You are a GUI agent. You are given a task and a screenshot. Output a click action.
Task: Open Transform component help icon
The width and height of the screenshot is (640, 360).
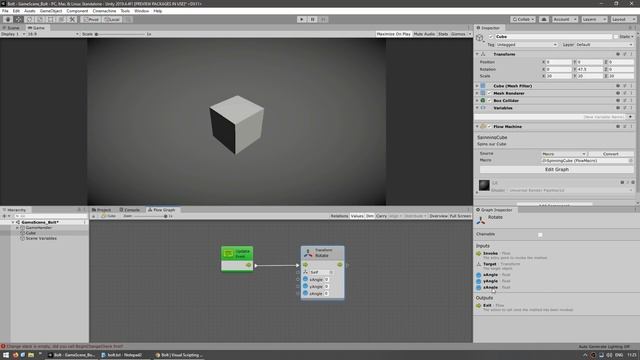(618, 54)
